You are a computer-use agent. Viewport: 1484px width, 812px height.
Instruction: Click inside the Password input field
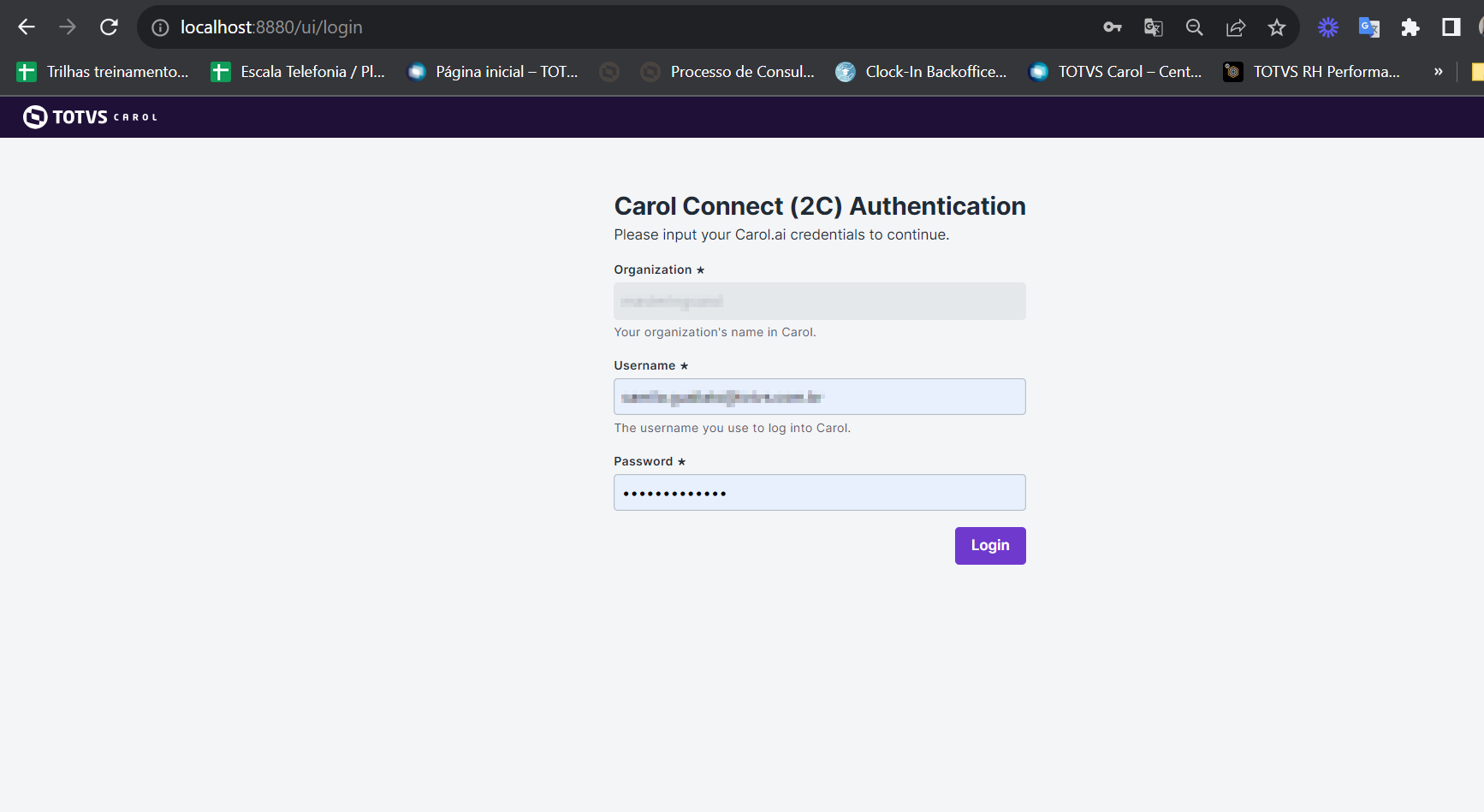tap(819, 492)
